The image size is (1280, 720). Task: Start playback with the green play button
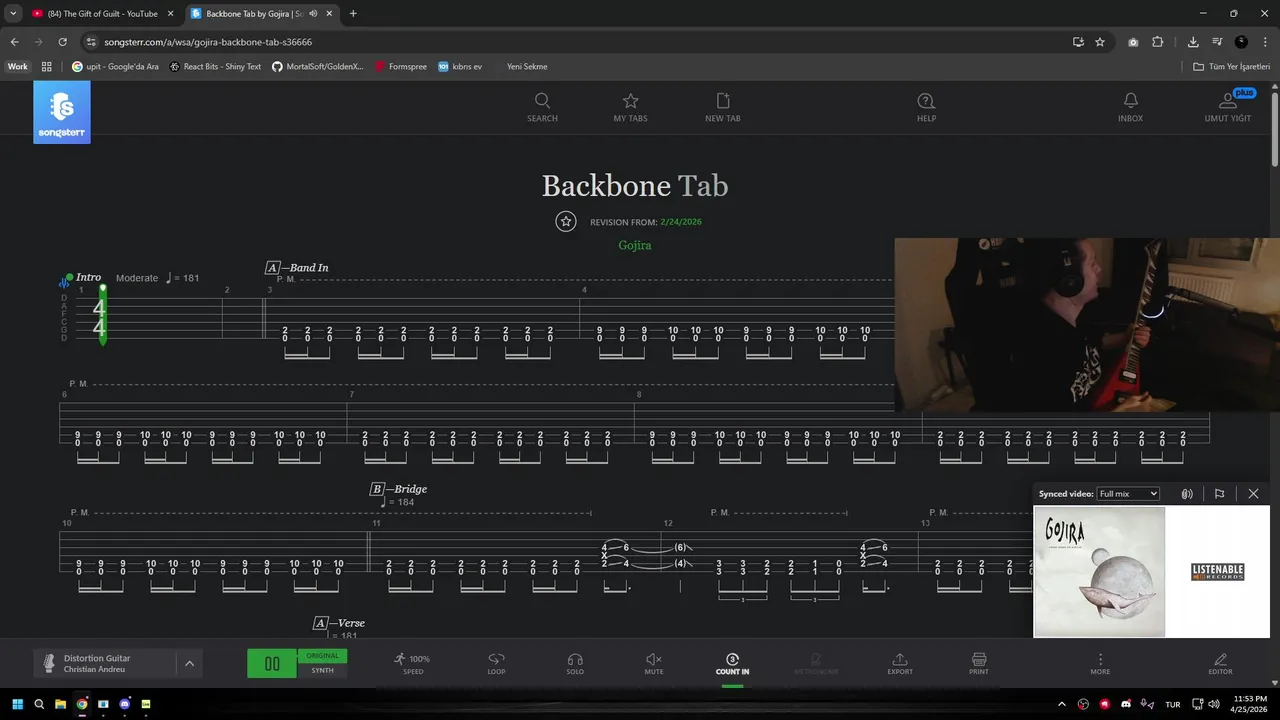[x=272, y=664]
